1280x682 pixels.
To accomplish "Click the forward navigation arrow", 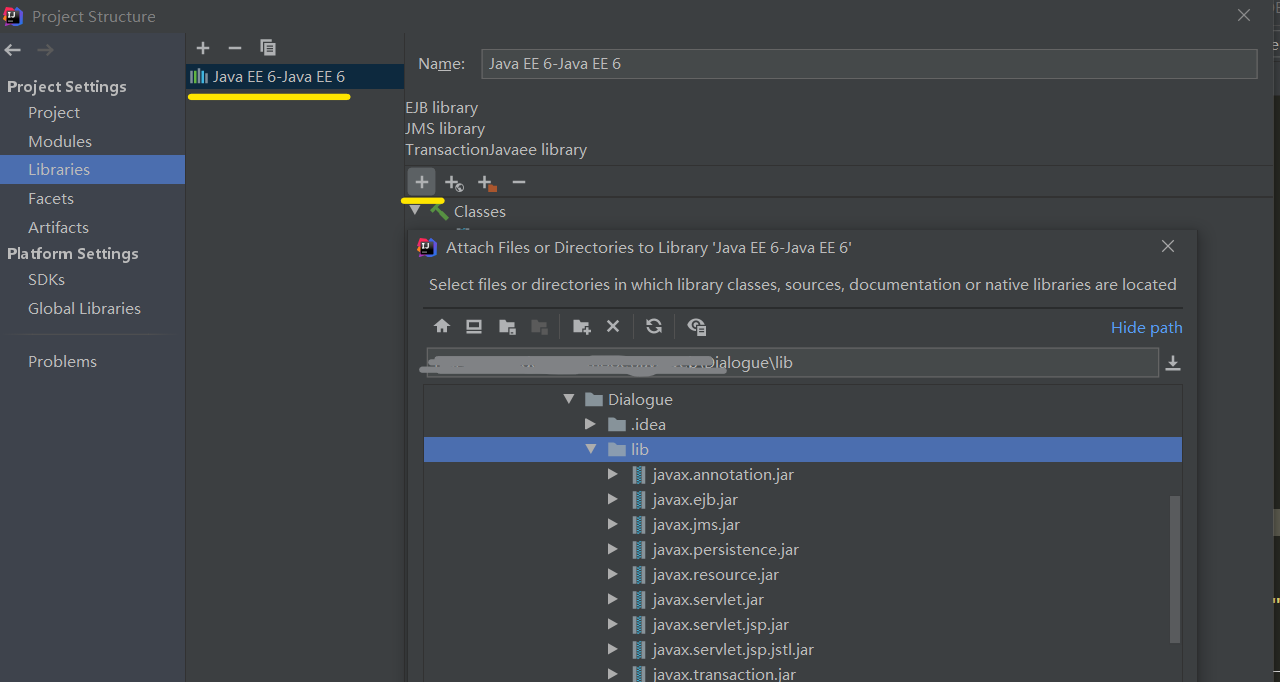I will click(45, 50).
